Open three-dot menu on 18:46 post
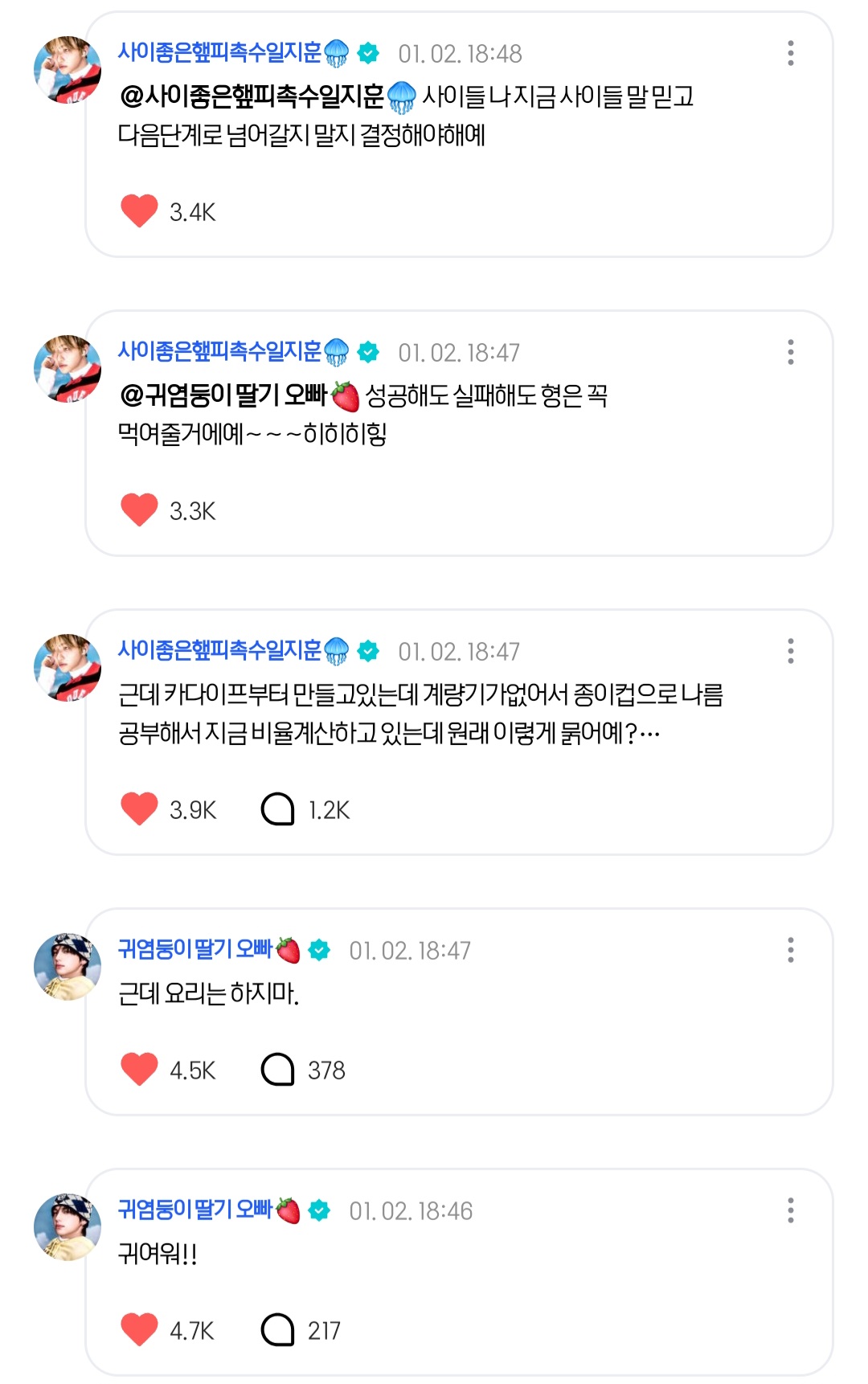This screenshot has width=868, height=1384. tap(791, 1210)
